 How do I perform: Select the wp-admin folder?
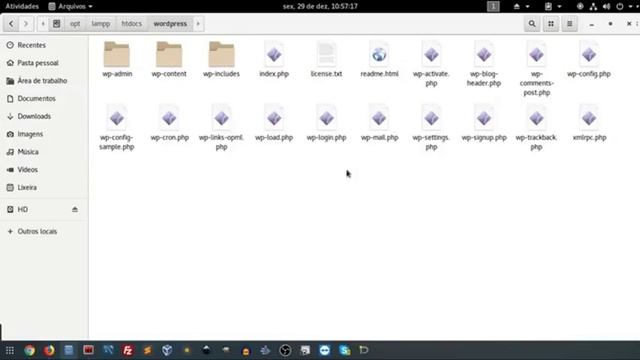pyautogui.click(x=117, y=59)
